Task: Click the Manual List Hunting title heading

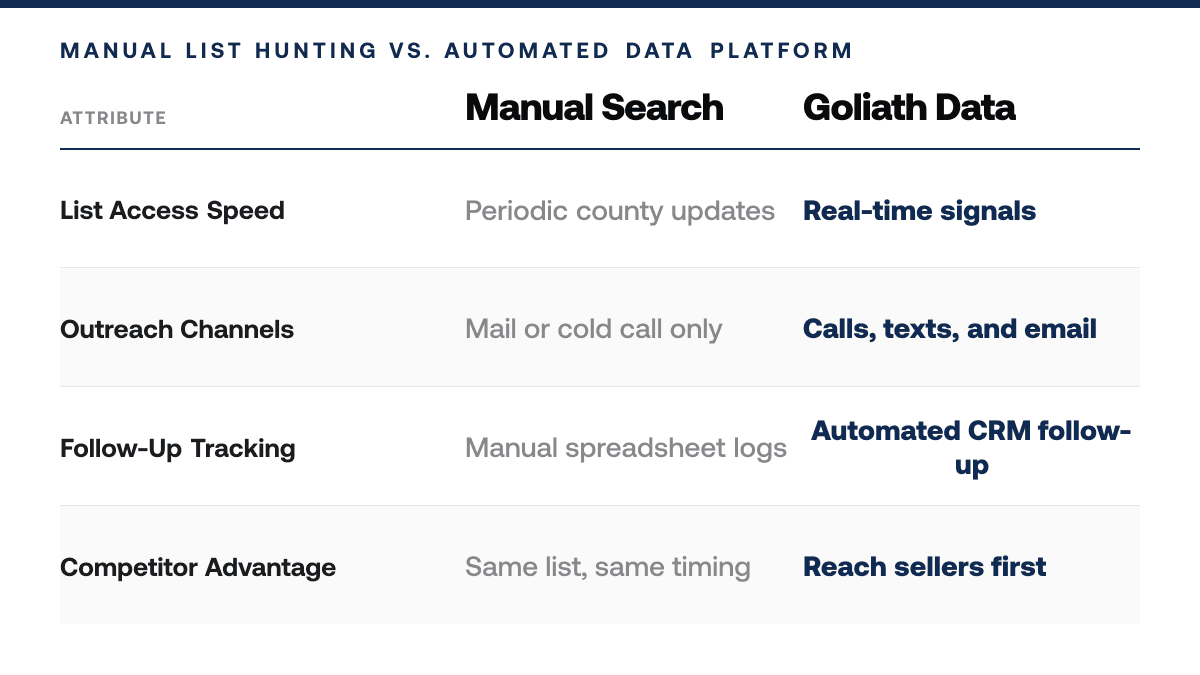Action: [457, 50]
